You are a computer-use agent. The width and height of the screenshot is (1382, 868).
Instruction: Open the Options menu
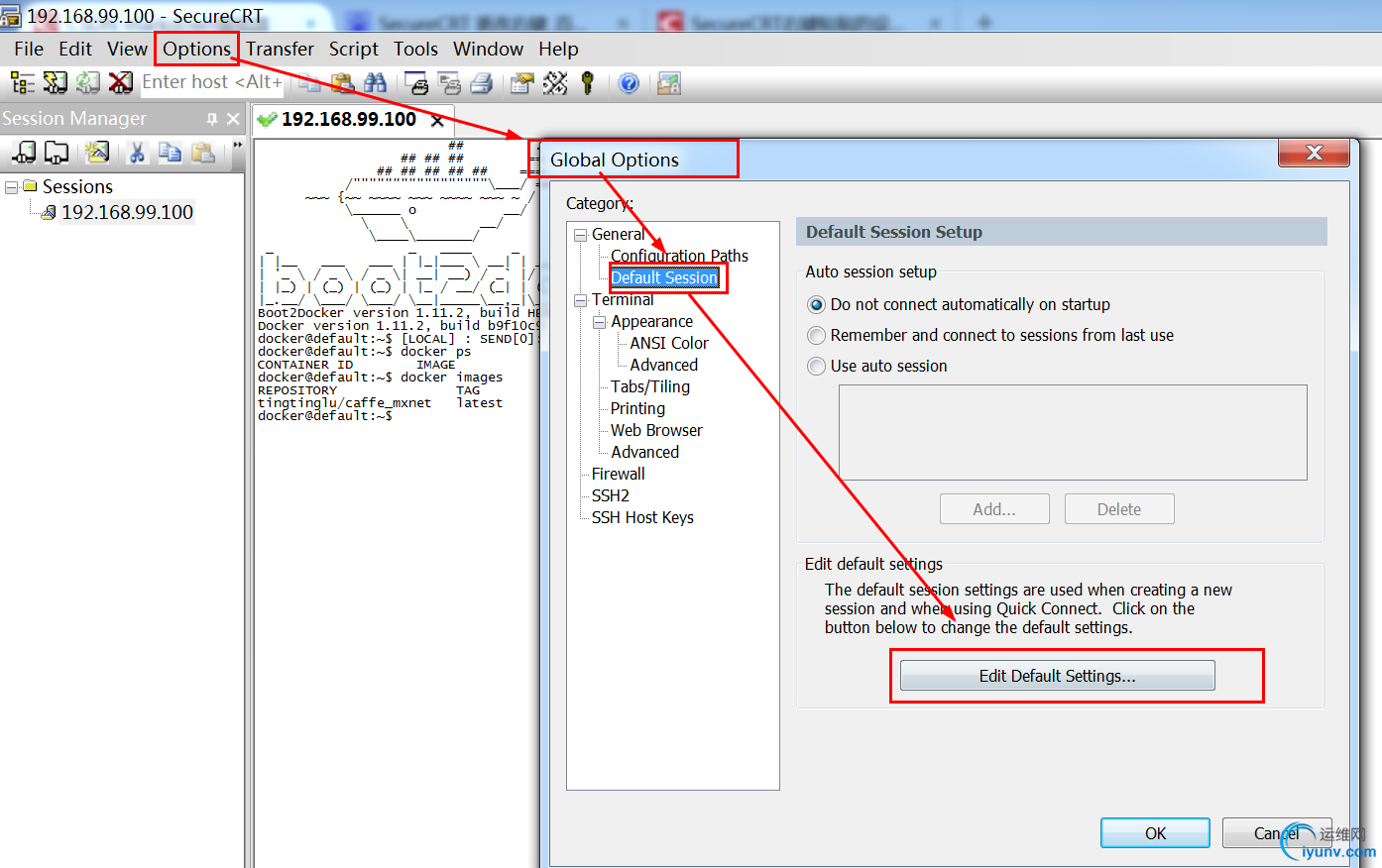point(197,49)
